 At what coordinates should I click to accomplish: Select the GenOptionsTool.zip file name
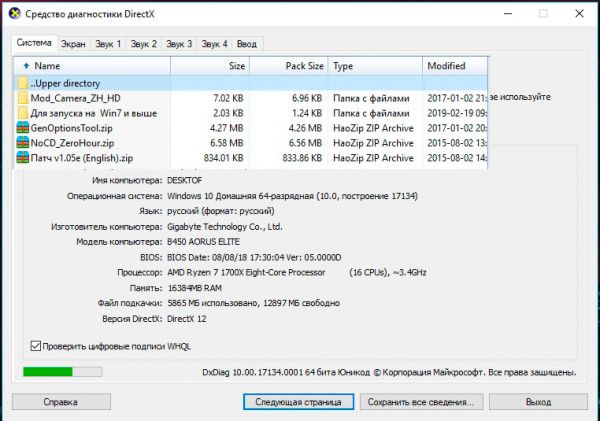[x=72, y=128]
